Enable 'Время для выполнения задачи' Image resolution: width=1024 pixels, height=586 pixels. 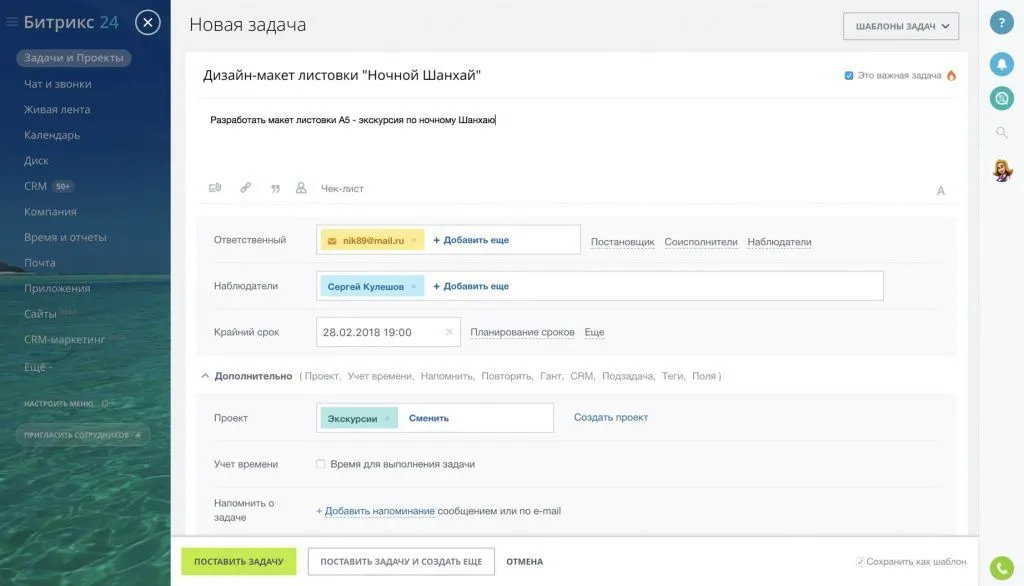[321, 463]
